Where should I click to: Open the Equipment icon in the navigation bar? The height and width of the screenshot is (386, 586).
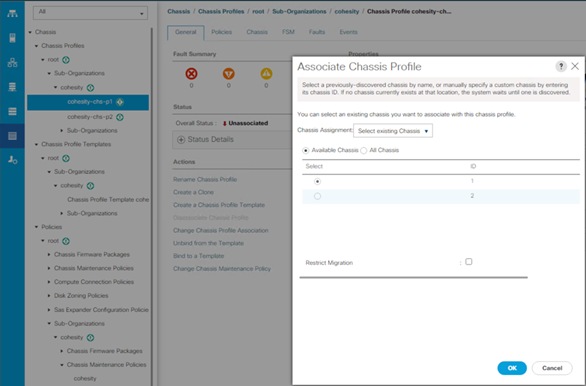(12, 14)
